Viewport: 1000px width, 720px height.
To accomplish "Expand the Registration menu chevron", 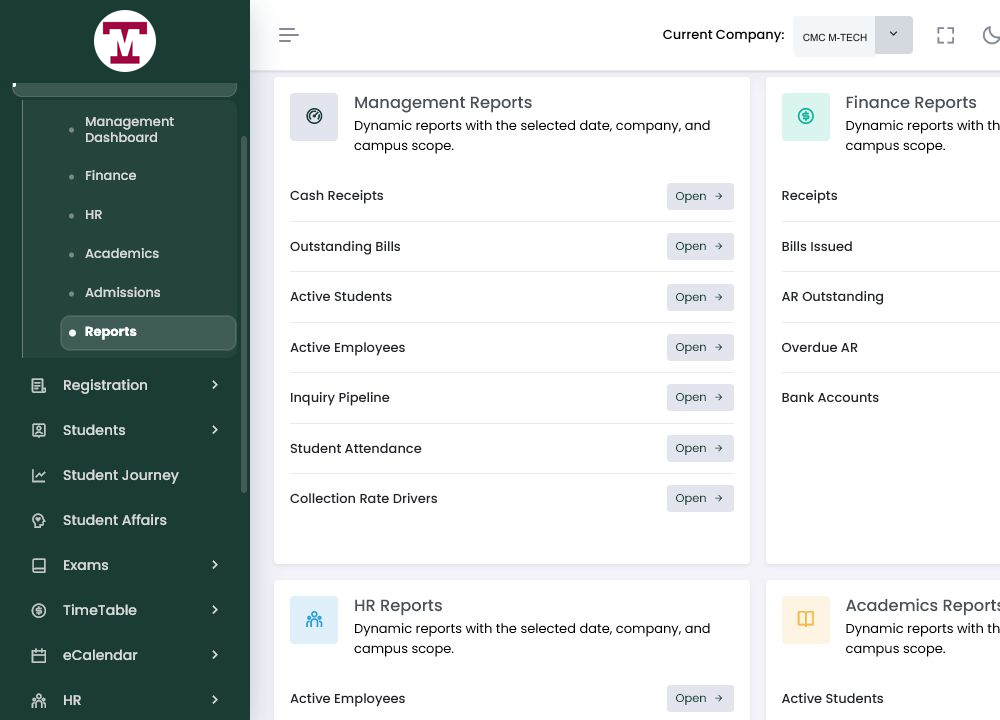I will [215, 385].
